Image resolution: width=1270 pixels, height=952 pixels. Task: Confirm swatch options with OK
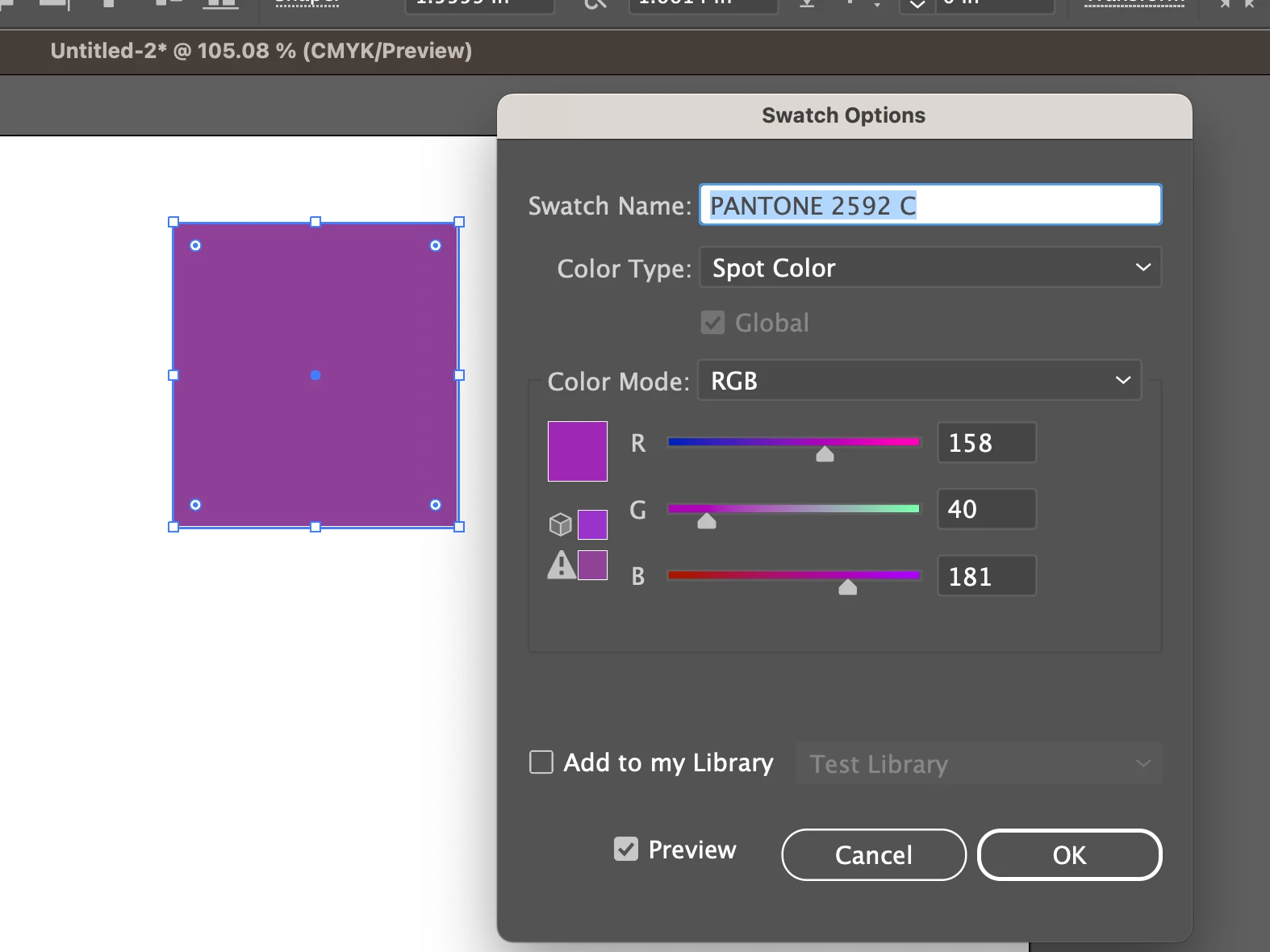pyautogui.click(x=1070, y=854)
